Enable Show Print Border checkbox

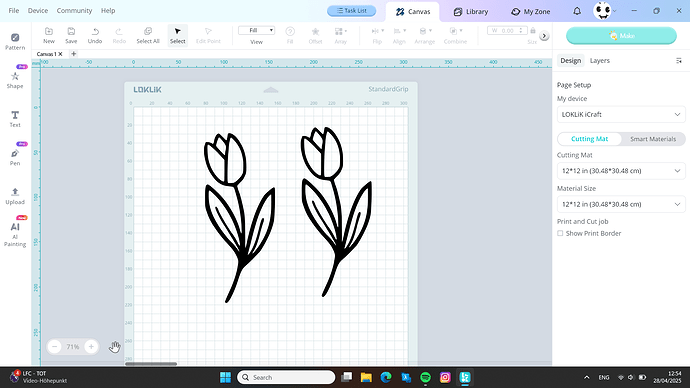click(560, 233)
